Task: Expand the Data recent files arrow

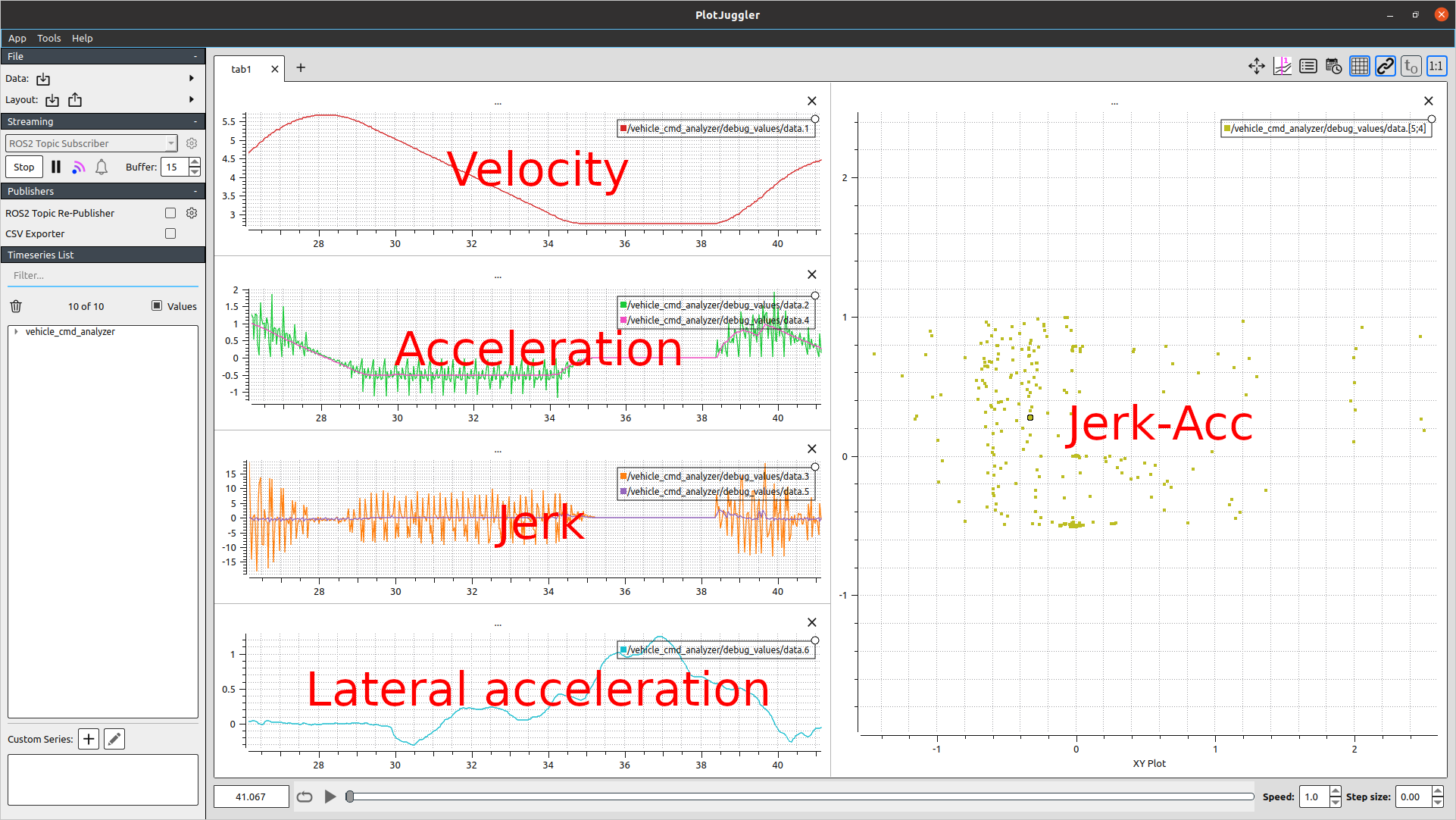Action: click(x=191, y=78)
